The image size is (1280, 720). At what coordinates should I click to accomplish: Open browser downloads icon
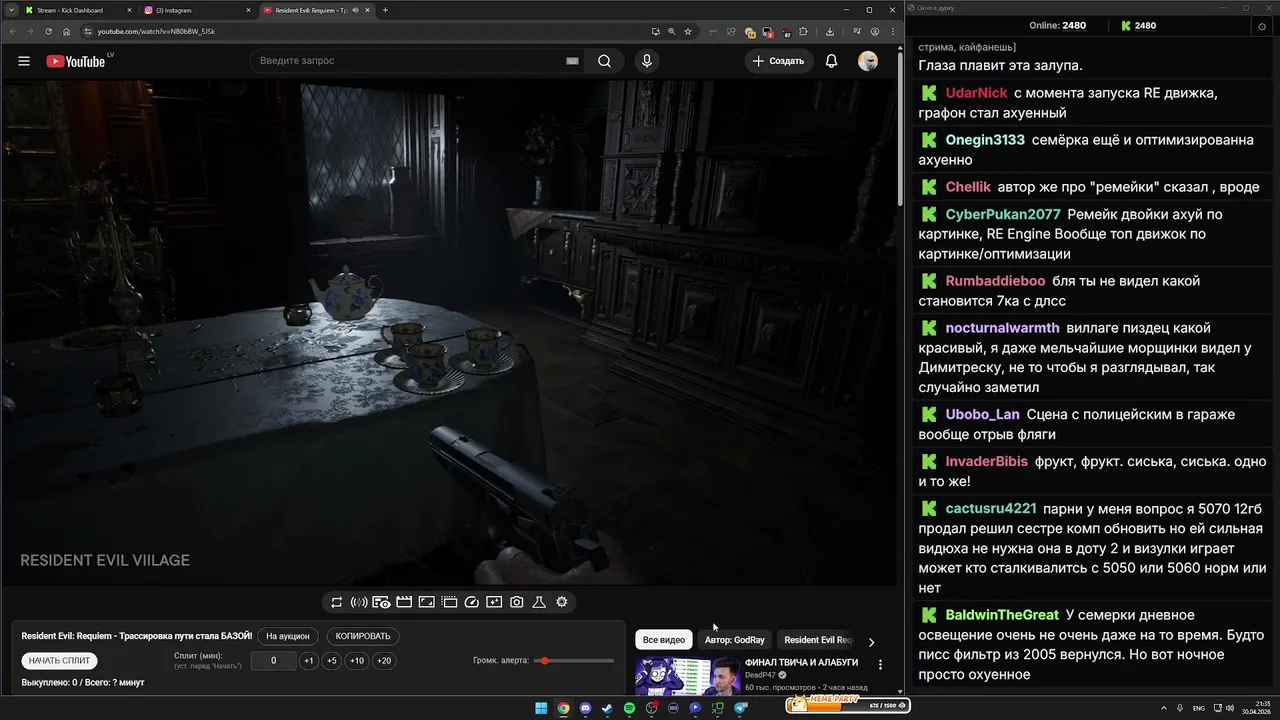coord(830,31)
